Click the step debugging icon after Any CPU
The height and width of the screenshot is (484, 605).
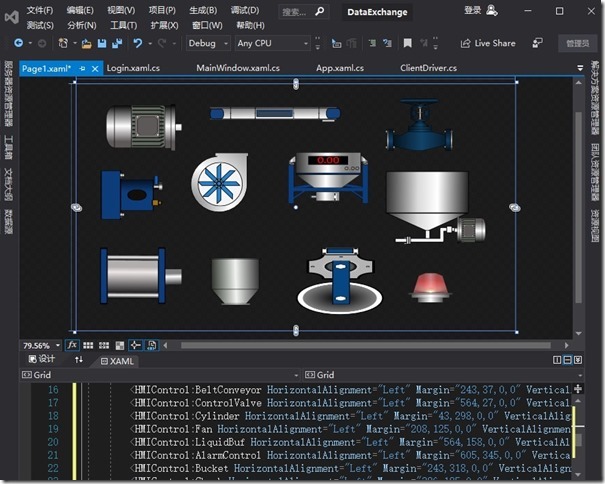(x=336, y=43)
